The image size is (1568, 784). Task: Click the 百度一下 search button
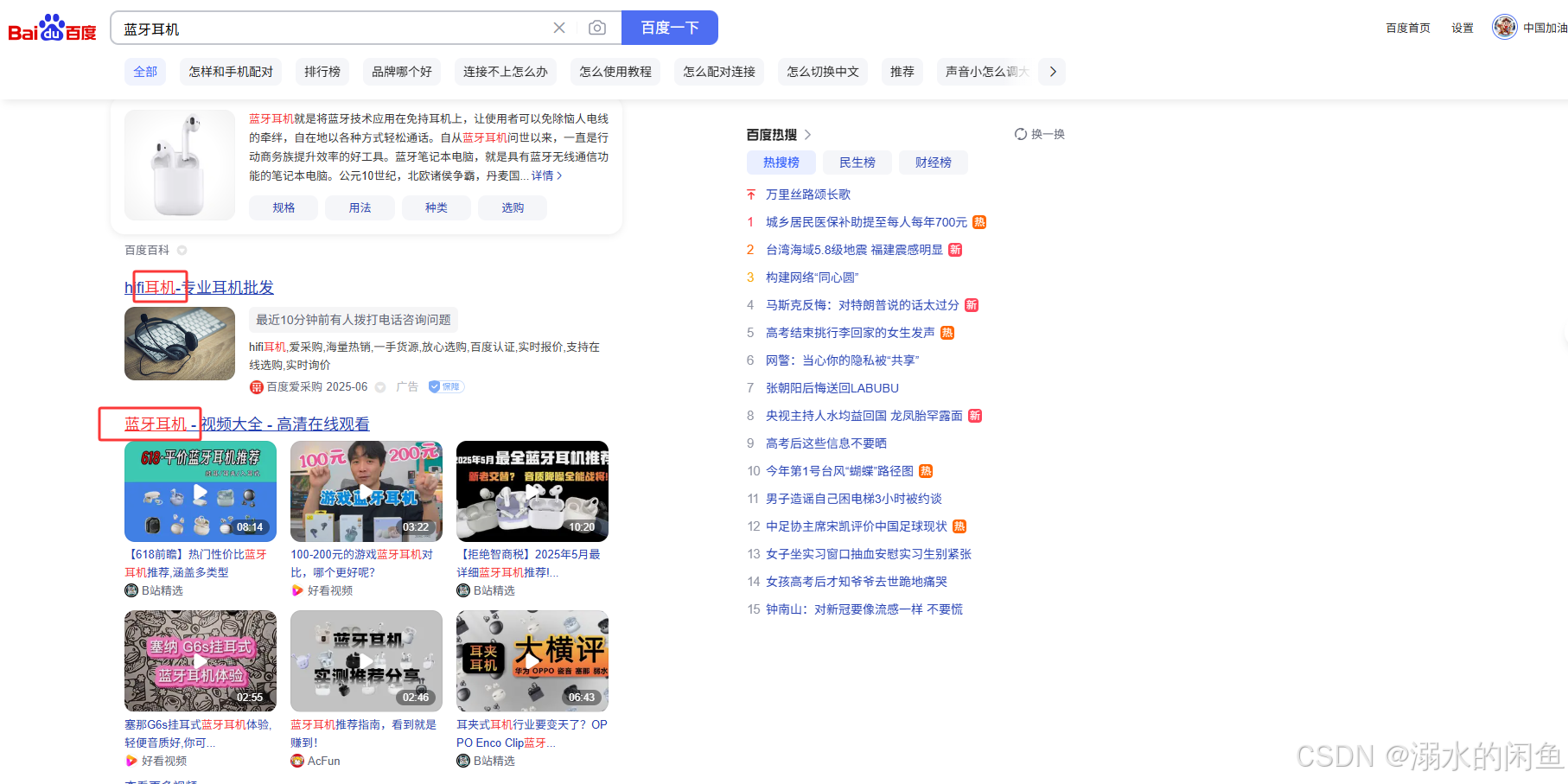point(670,28)
